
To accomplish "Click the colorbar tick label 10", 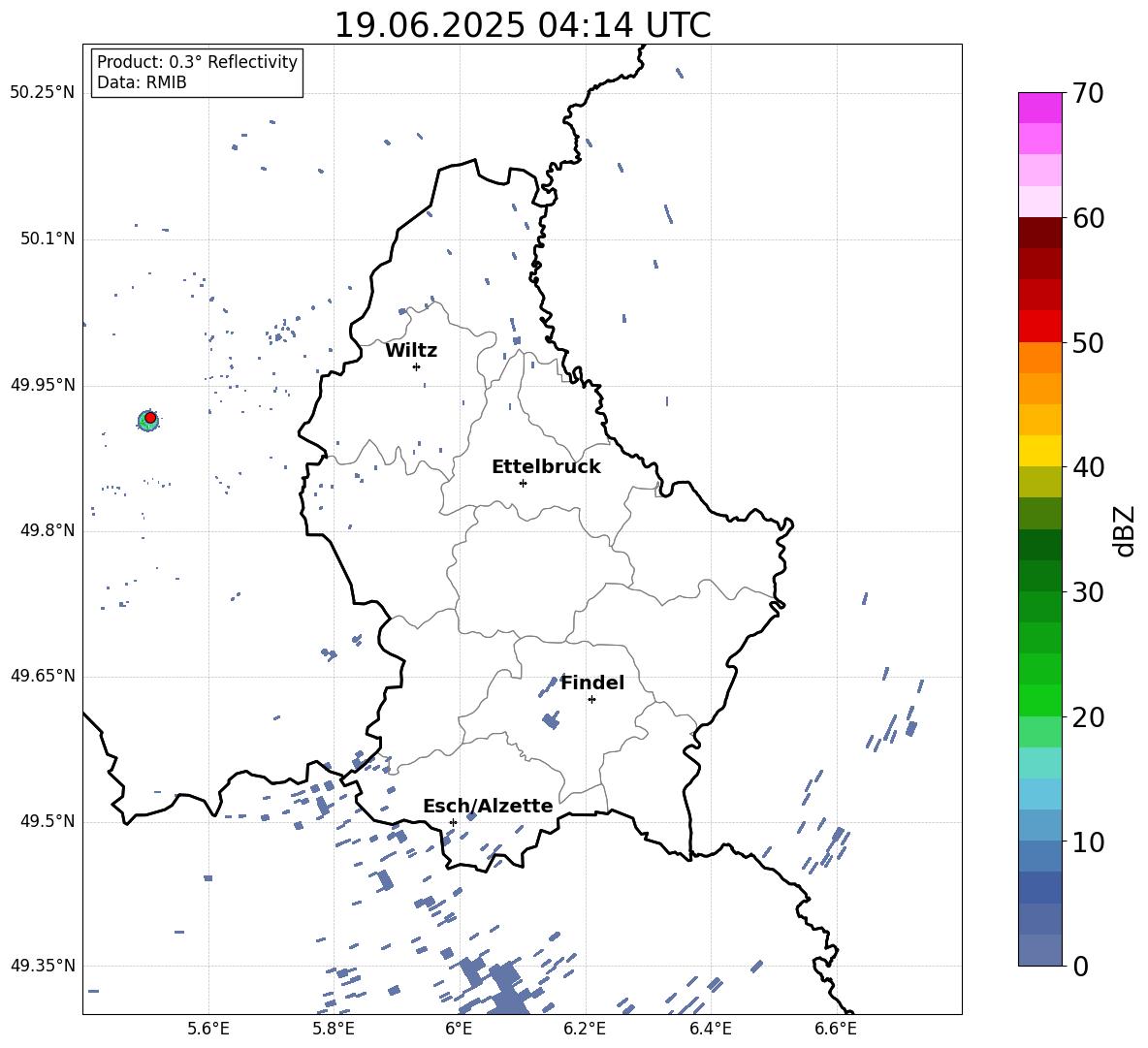I will [1088, 842].
